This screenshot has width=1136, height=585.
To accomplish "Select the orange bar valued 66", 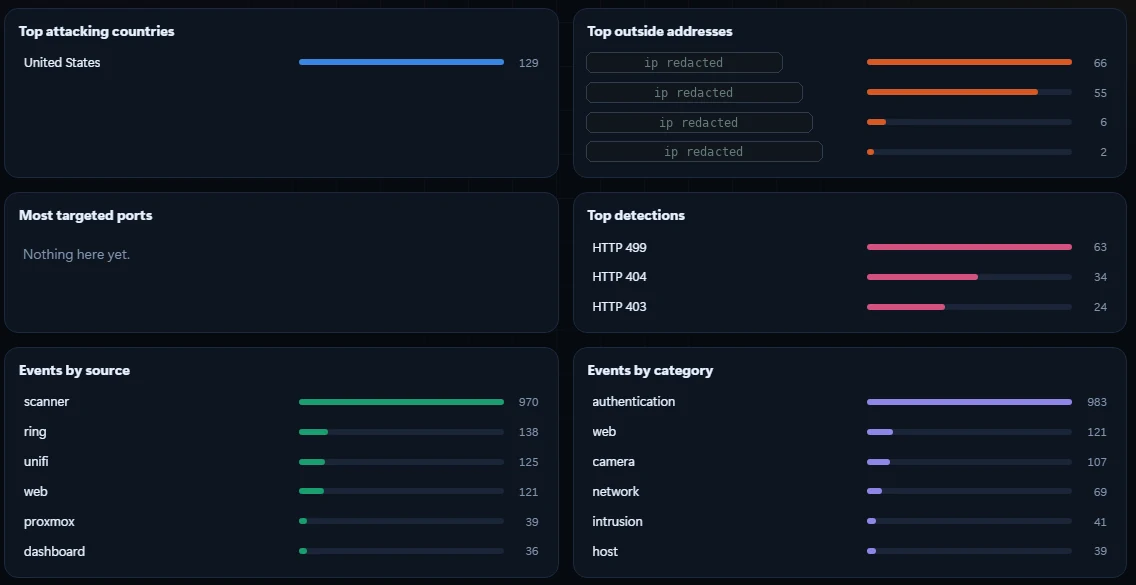I will coord(969,62).
